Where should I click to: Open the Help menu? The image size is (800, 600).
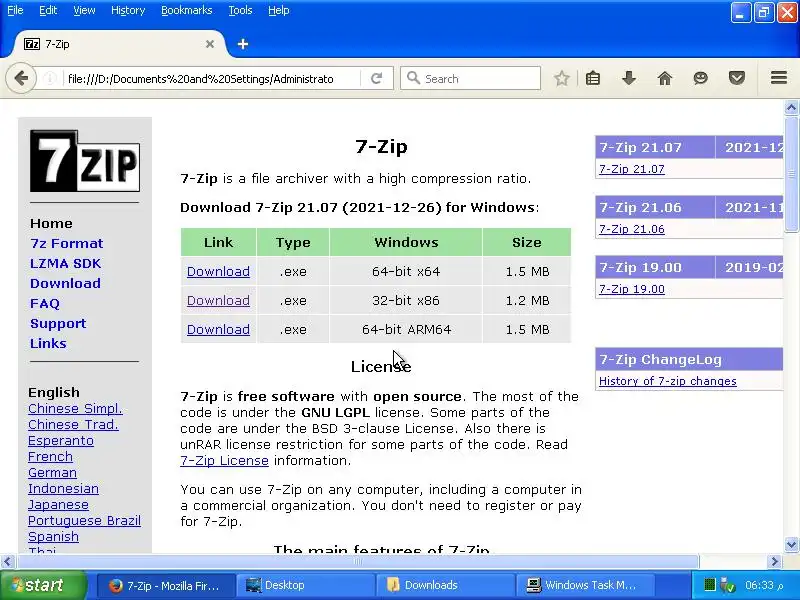[279, 10]
